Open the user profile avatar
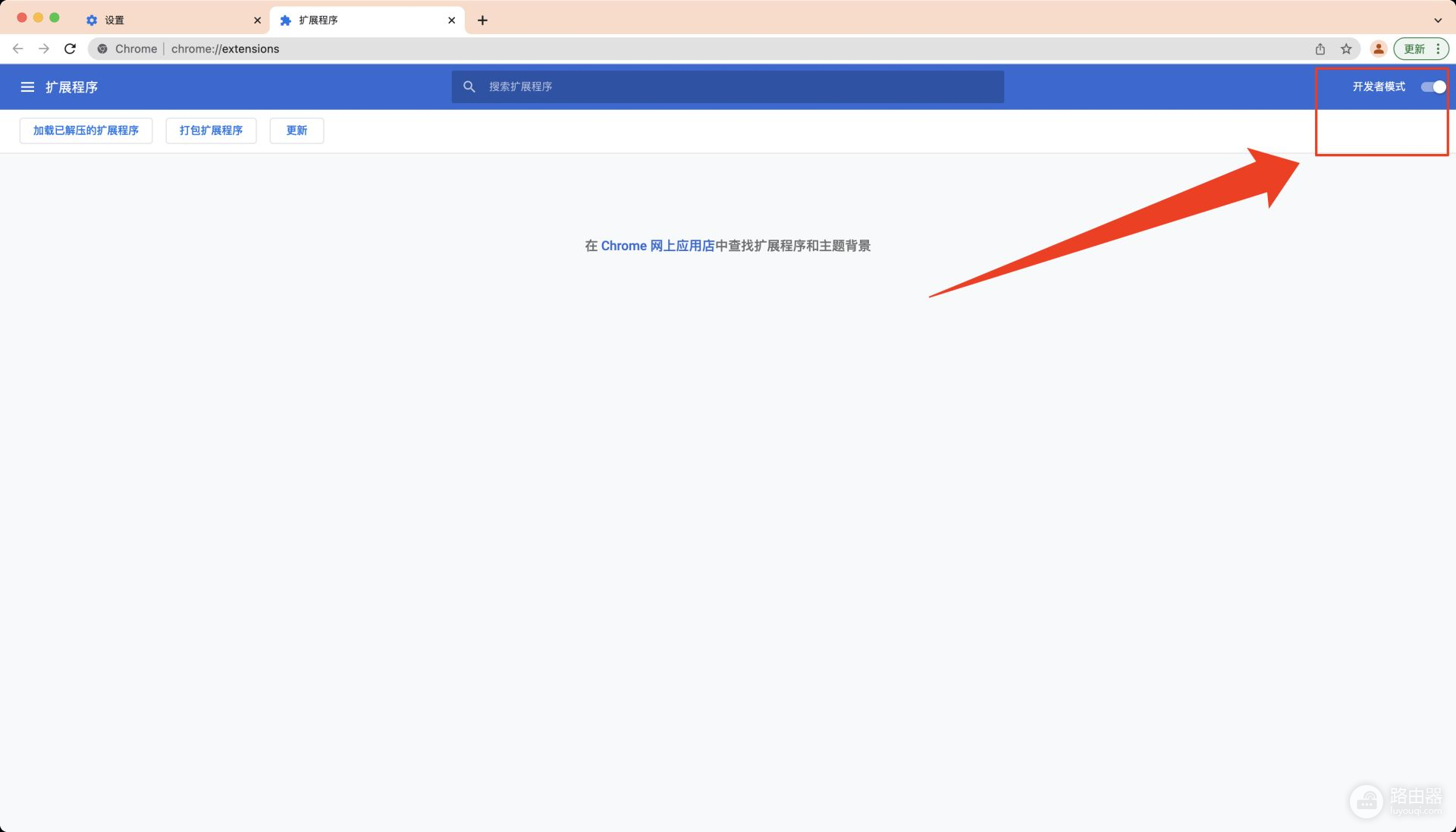This screenshot has width=1456, height=832. point(1379,49)
